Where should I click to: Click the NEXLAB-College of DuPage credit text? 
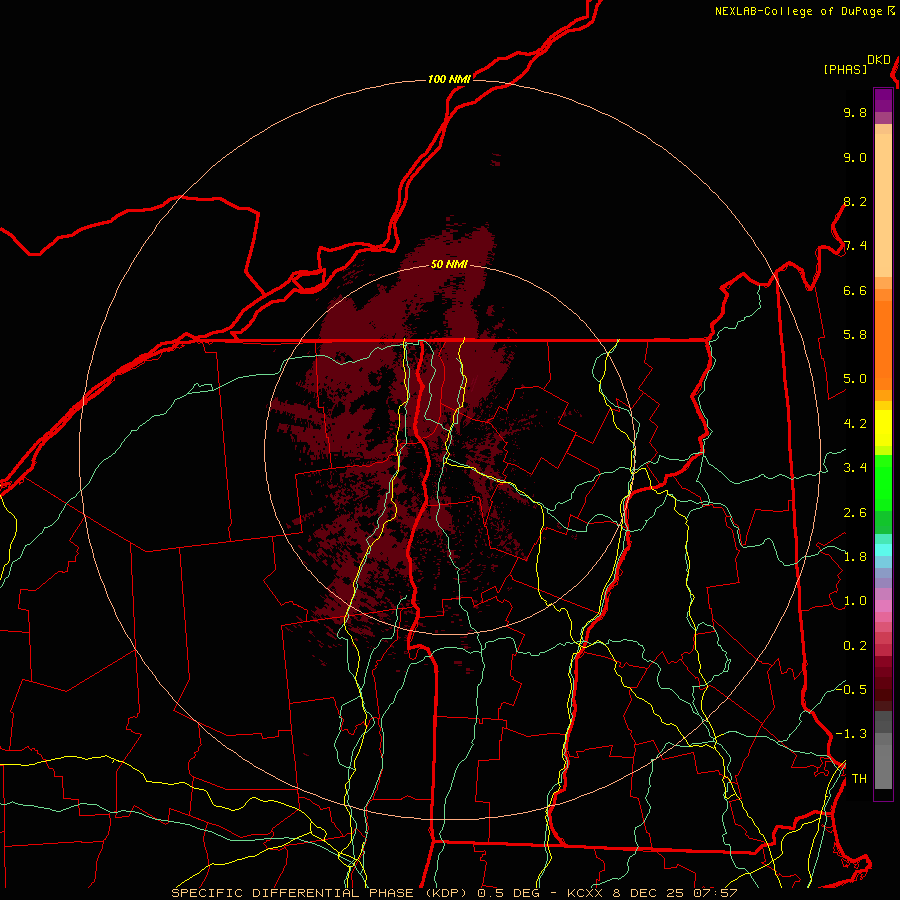tap(798, 11)
